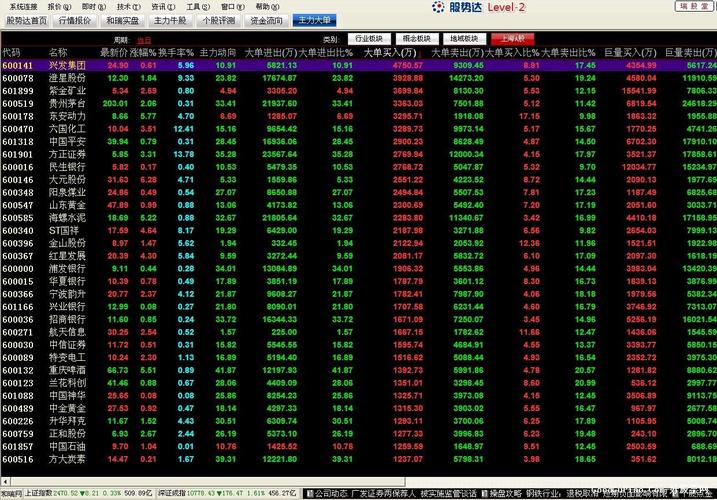Select the 中国石油 stock name

click(x=67, y=446)
